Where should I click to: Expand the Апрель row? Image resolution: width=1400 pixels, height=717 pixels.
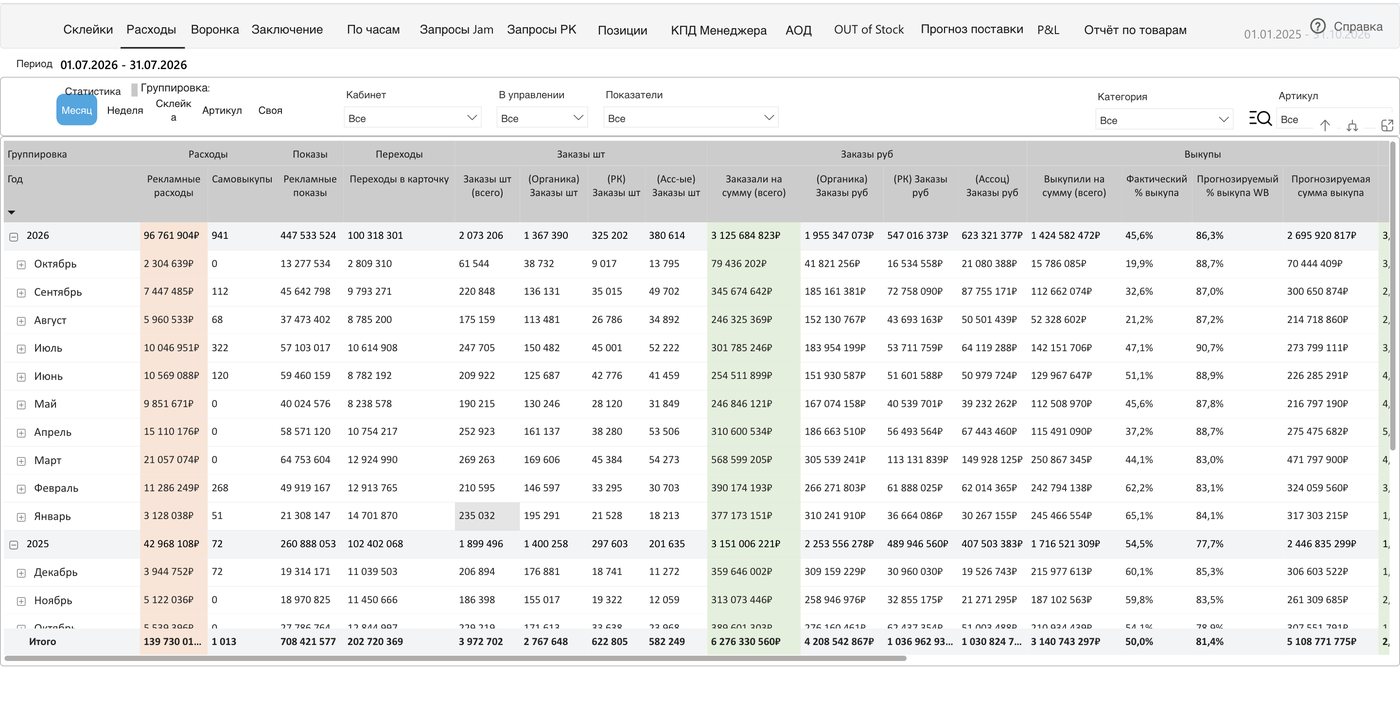tap(21, 433)
